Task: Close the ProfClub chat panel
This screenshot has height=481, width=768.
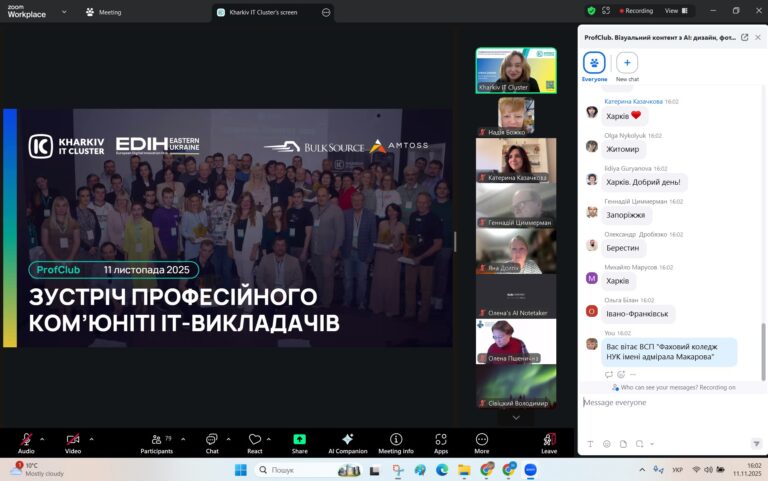Action: (x=758, y=37)
